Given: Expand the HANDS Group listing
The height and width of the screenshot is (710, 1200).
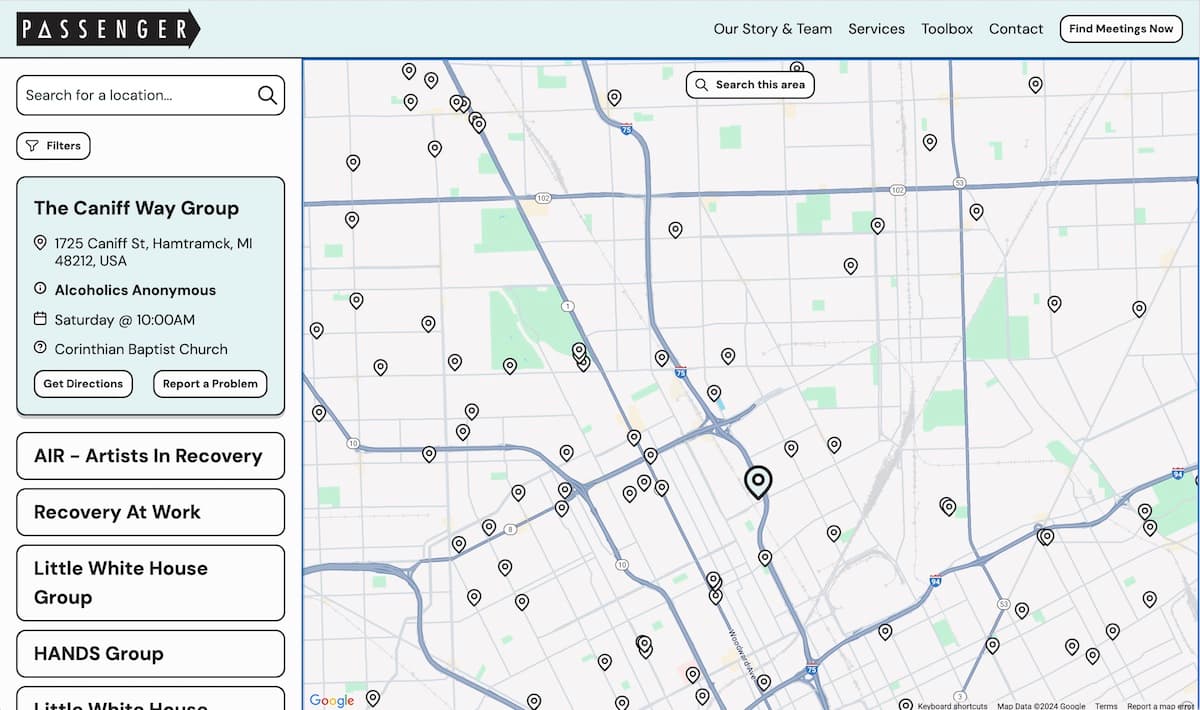Looking at the screenshot, I should (x=150, y=654).
